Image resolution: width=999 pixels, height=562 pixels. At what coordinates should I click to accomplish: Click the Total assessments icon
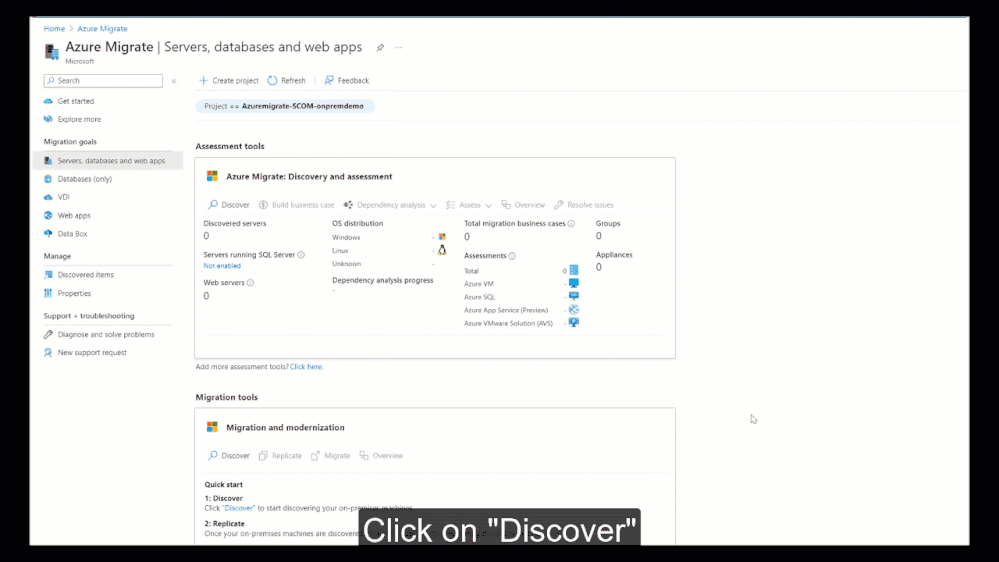tap(574, 270)
